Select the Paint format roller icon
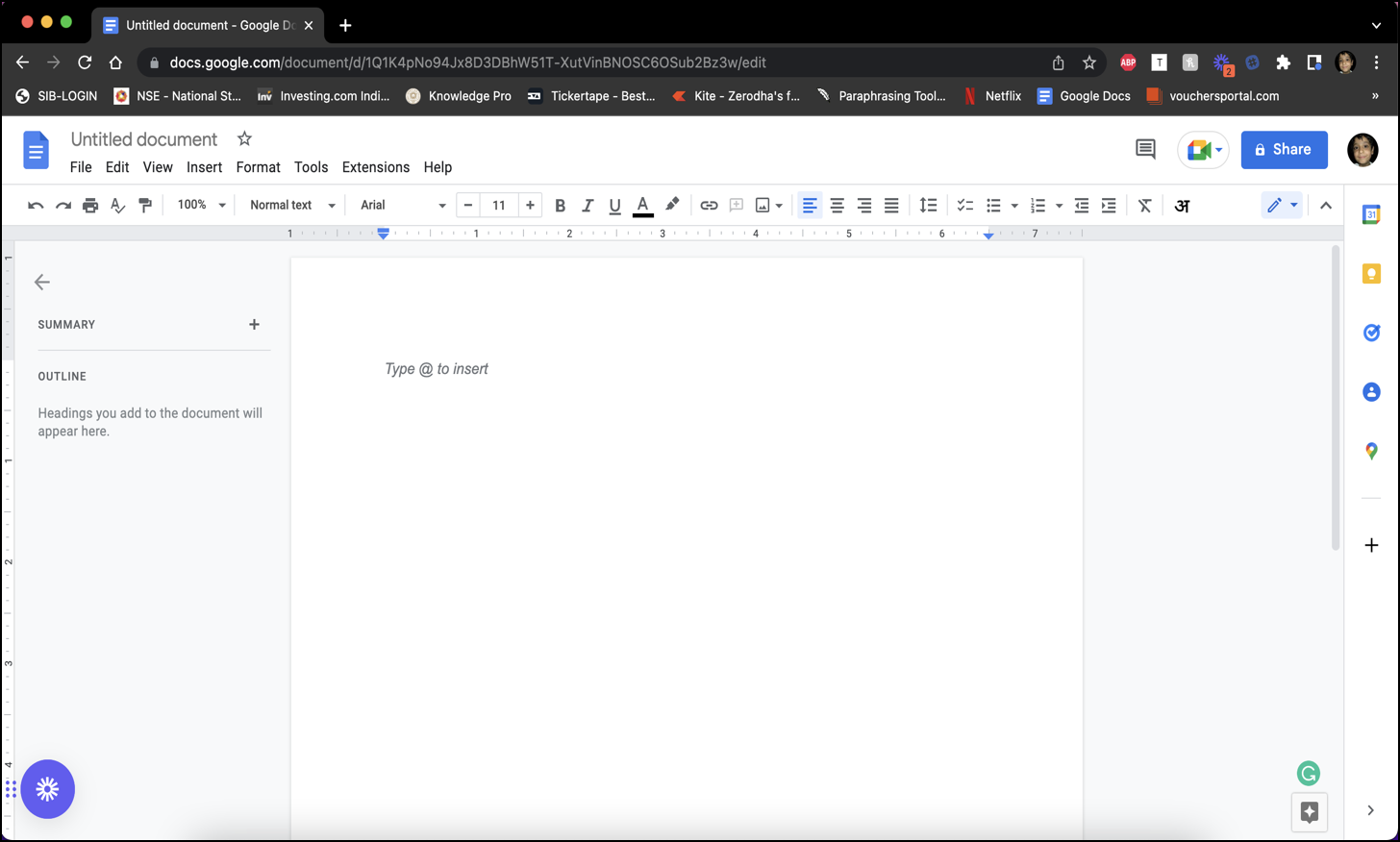Viewport: 1400px width, 842px height. pos(145,206)
